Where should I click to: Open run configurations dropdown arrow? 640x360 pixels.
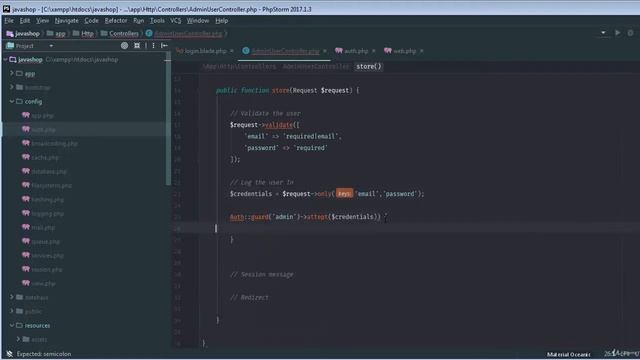pos(603,33)
